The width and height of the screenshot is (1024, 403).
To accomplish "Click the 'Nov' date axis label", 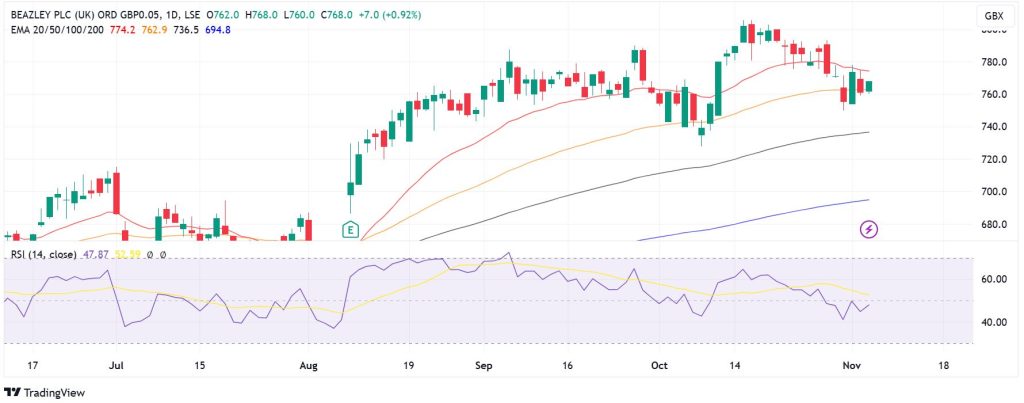I will click(x=852, y=365).
